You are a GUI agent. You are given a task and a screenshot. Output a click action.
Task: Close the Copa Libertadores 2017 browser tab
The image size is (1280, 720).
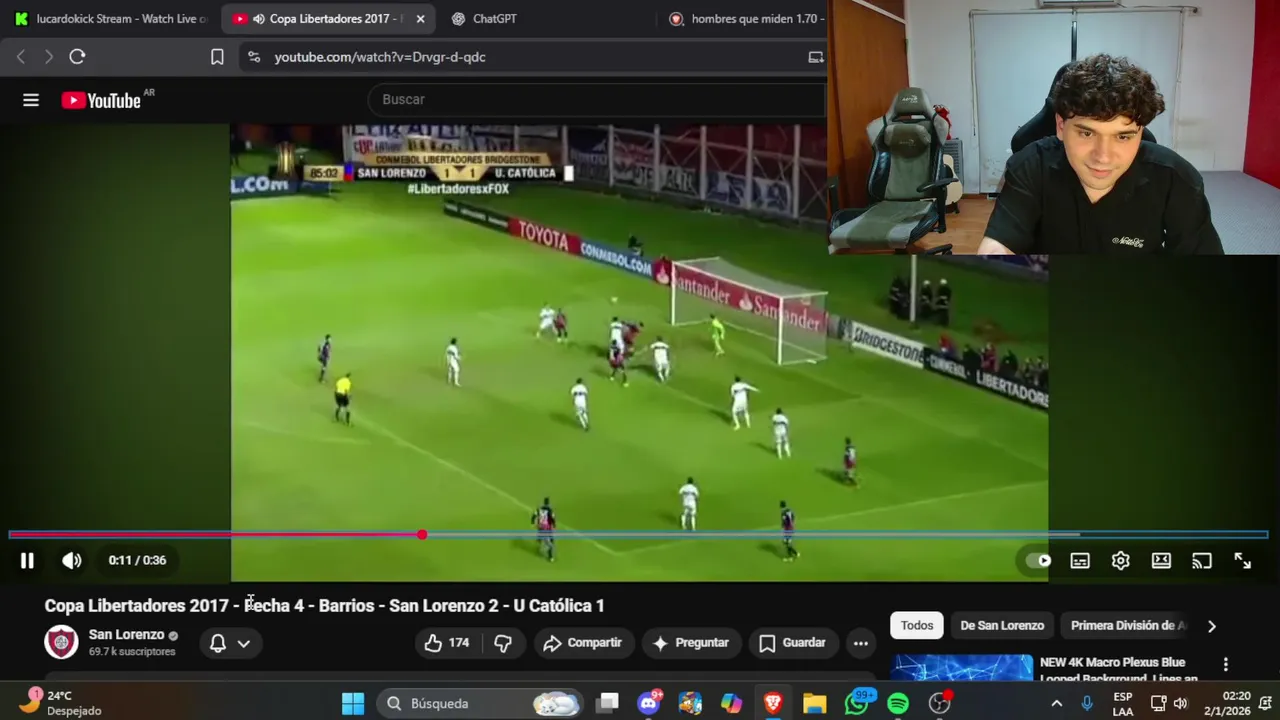coord(420,19)
